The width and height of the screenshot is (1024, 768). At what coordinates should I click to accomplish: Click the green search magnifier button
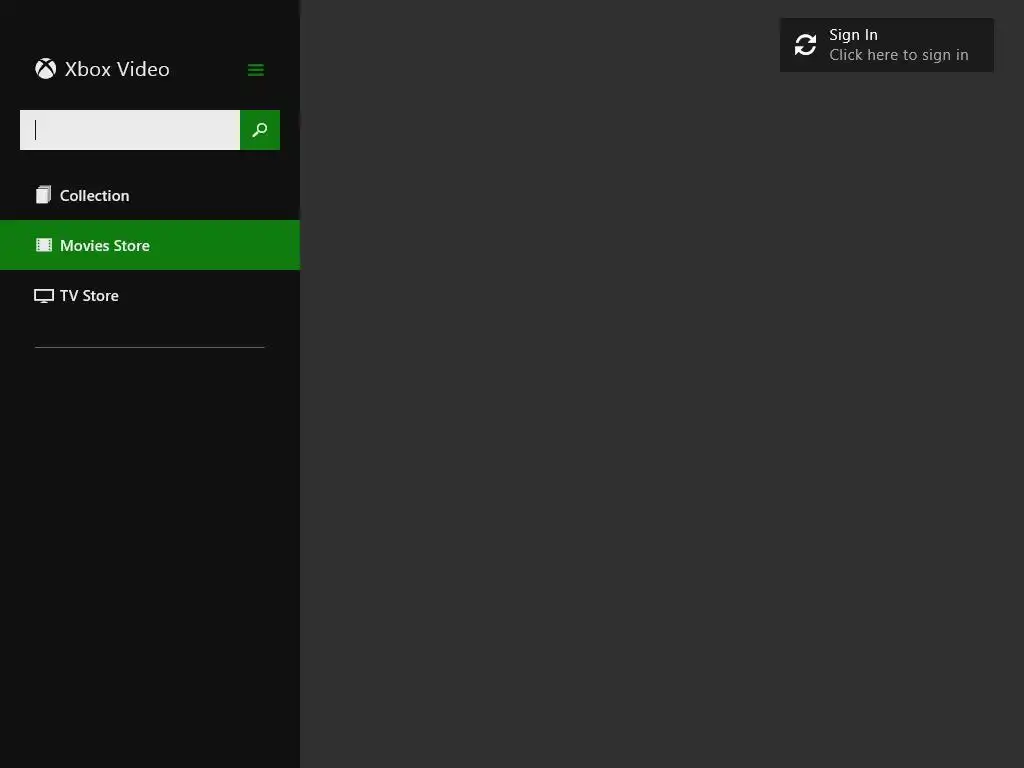pos(260,130)
